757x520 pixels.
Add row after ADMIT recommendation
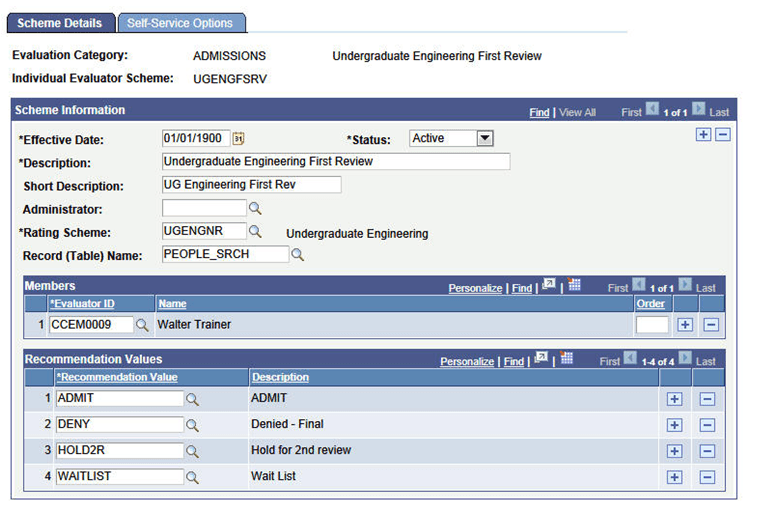pyautogui.click(x=674, y=399)
